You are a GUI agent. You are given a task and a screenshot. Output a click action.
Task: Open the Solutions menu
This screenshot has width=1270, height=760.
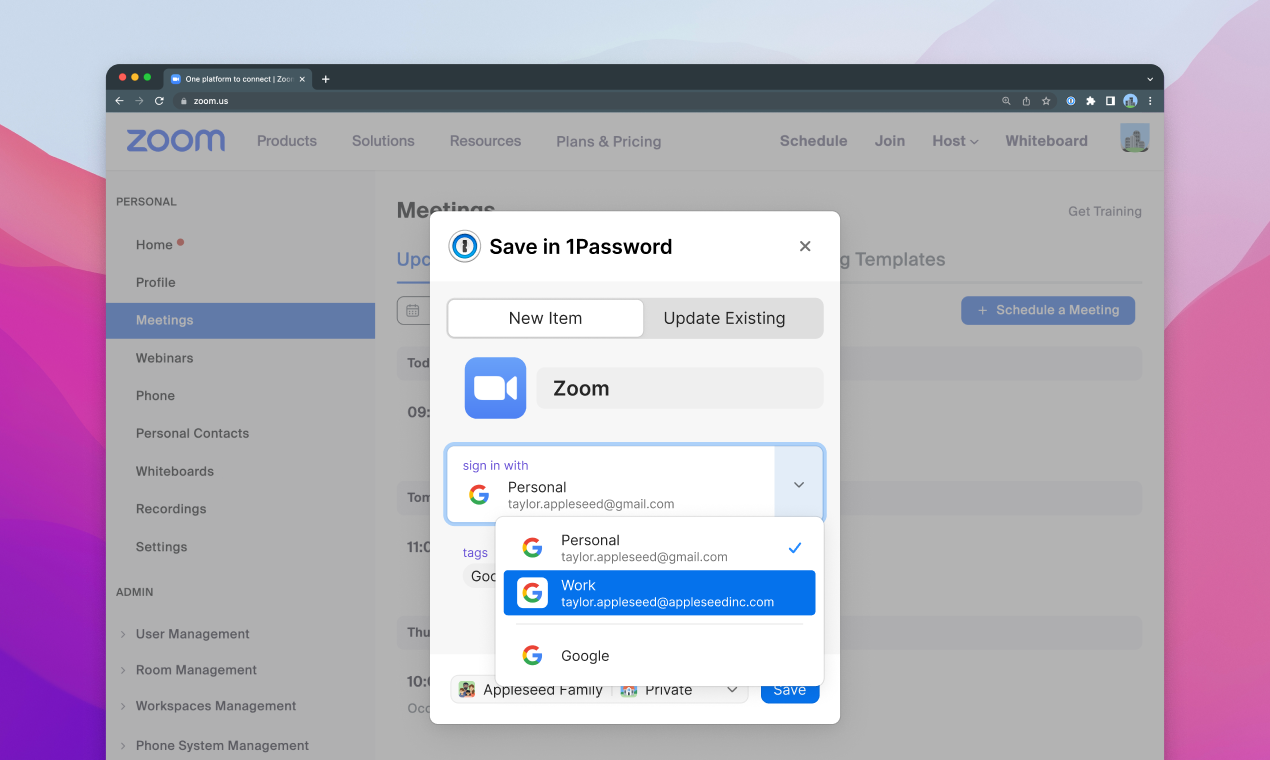click(383, 141)
